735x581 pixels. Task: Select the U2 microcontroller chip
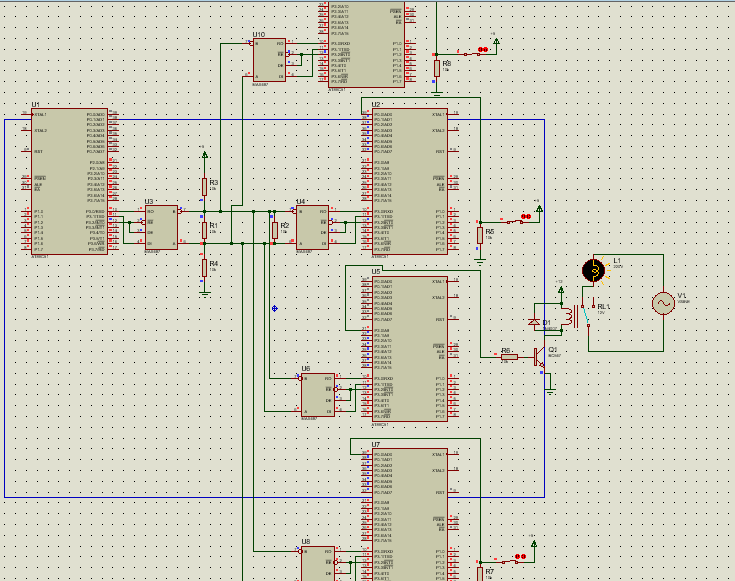tap(410, 182)
